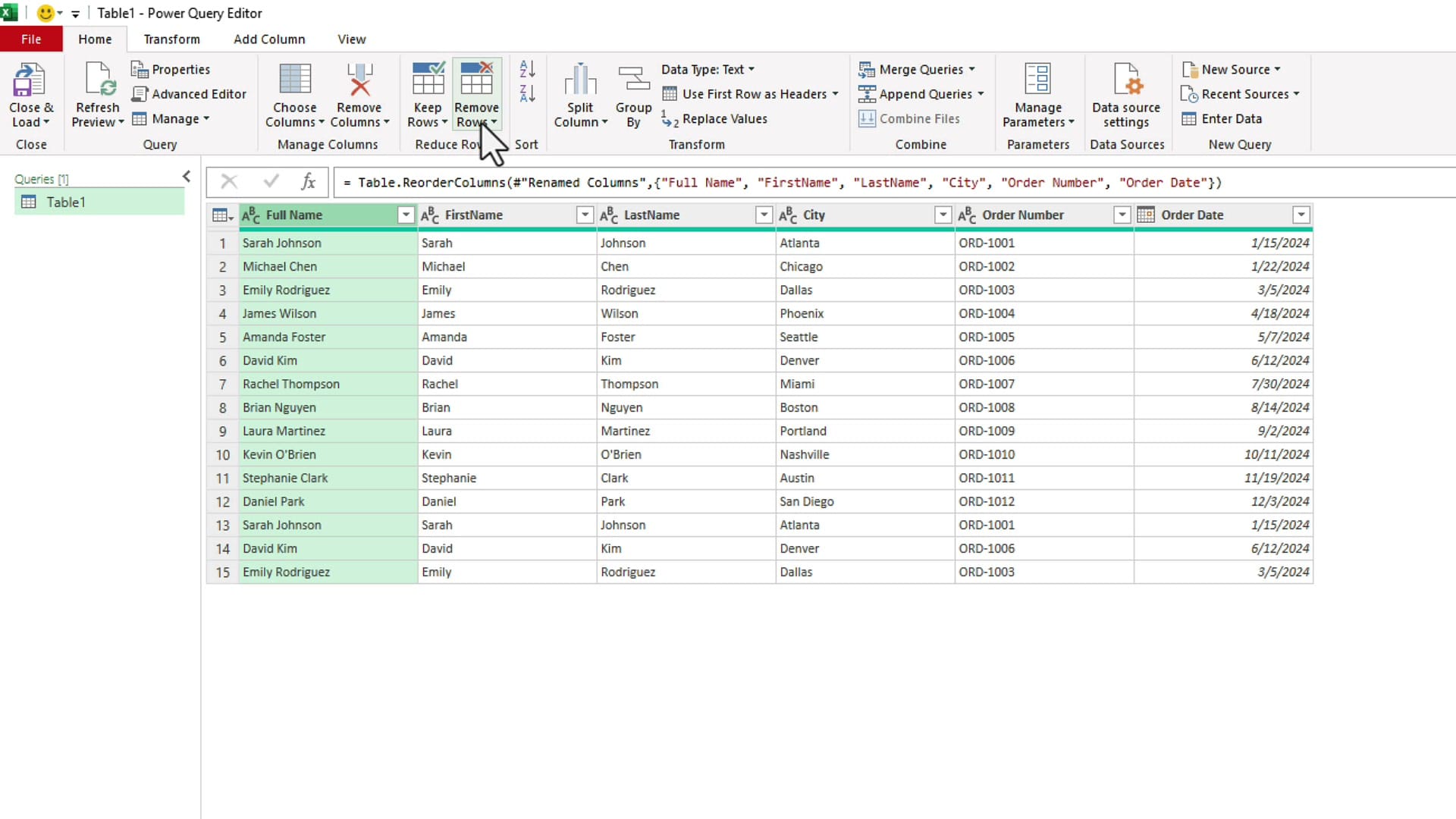The height and width of the screenshot is (819, 1456).
Task: Click the Choose Columns icon
Action: [295, 79]
